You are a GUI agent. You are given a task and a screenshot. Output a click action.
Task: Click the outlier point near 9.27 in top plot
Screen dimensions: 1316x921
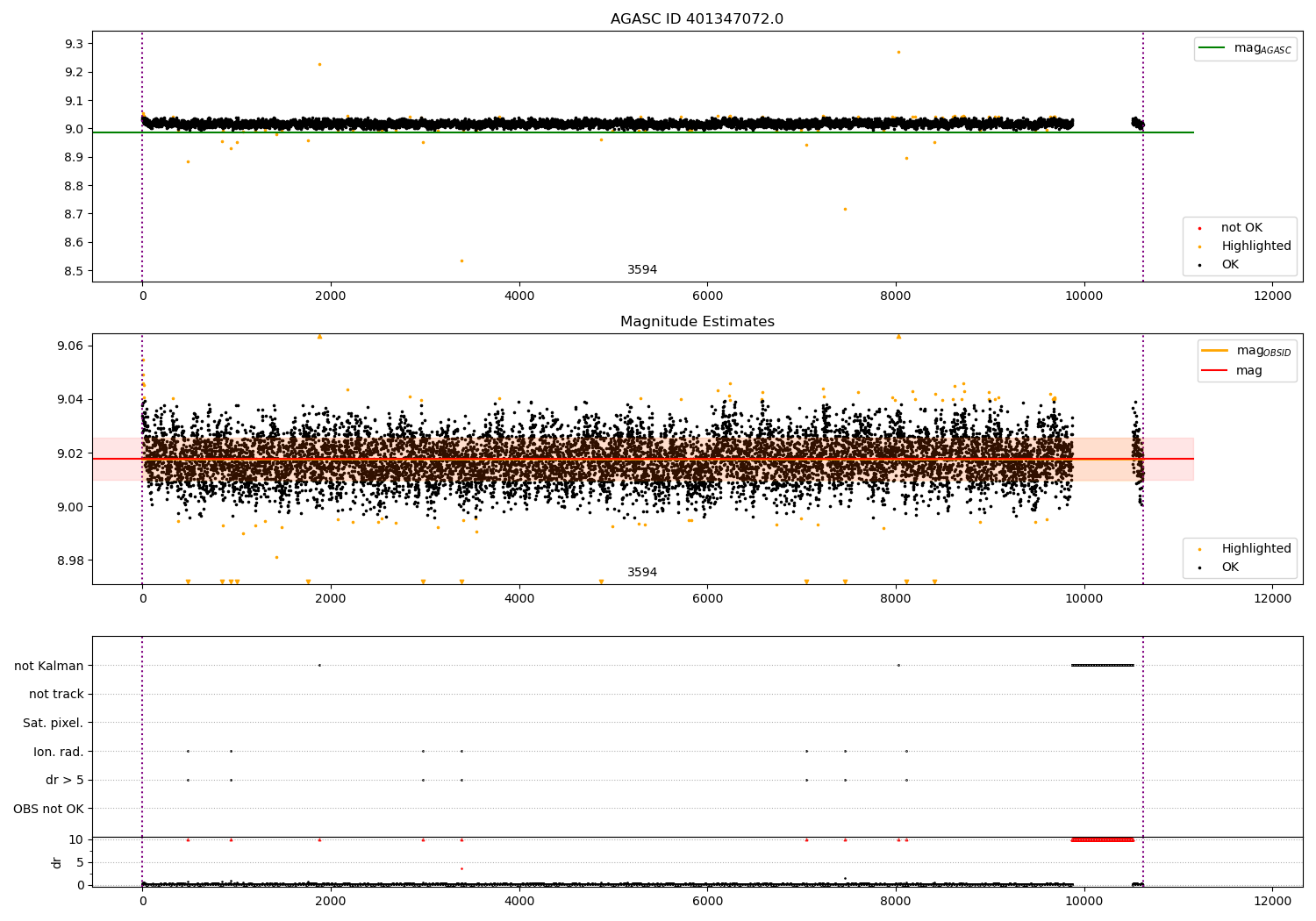coord(898,52)
